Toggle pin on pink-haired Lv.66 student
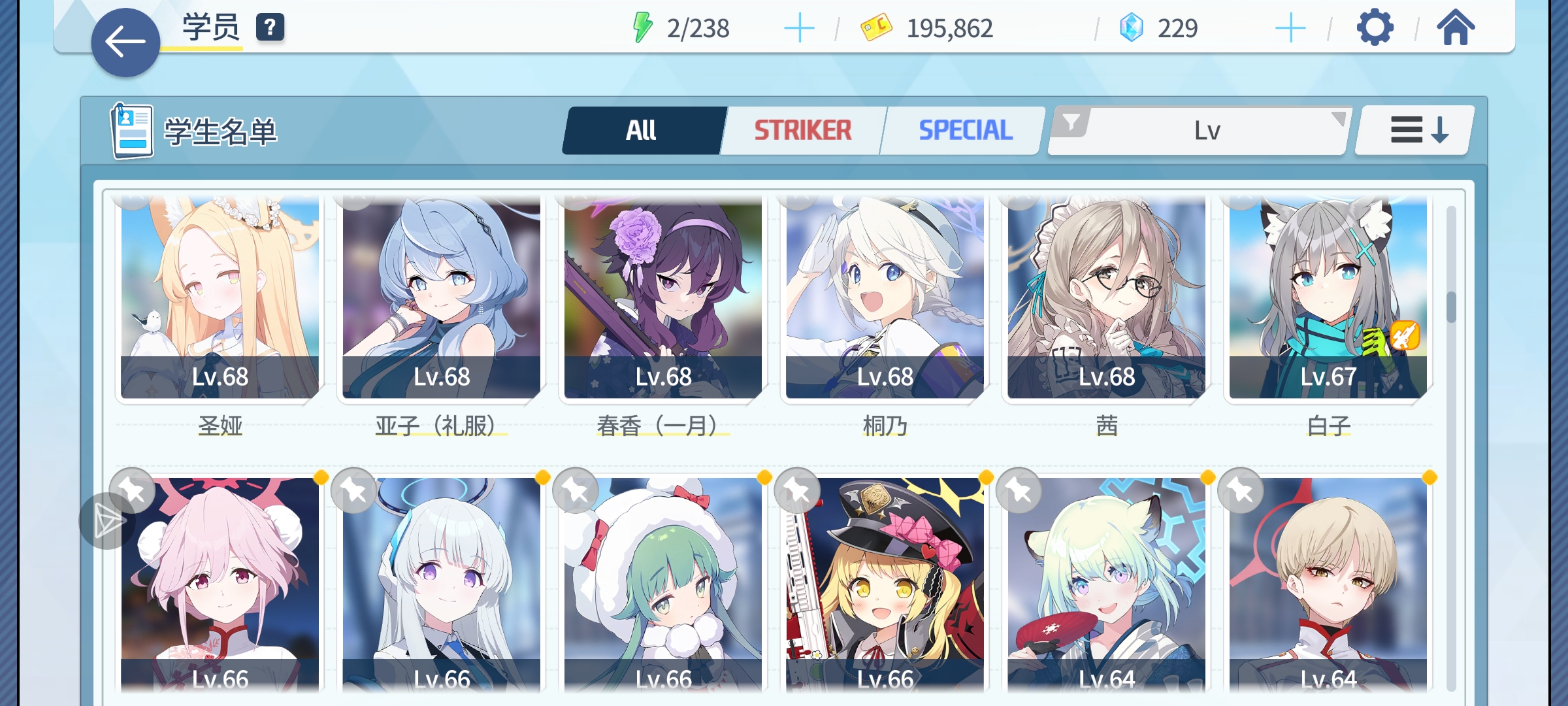This screenshot has width=1568, height=706. click(x=133, y=490)
